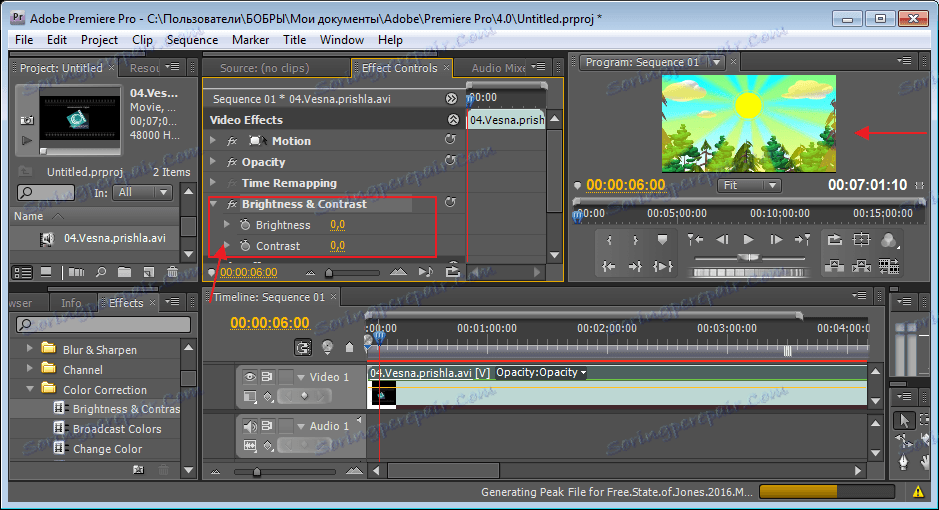Click Set Encore chapter marker button

tap(327, 347)
